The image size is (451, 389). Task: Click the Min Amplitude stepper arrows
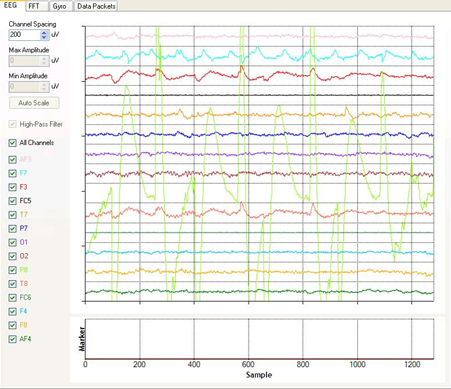[44, 87]
